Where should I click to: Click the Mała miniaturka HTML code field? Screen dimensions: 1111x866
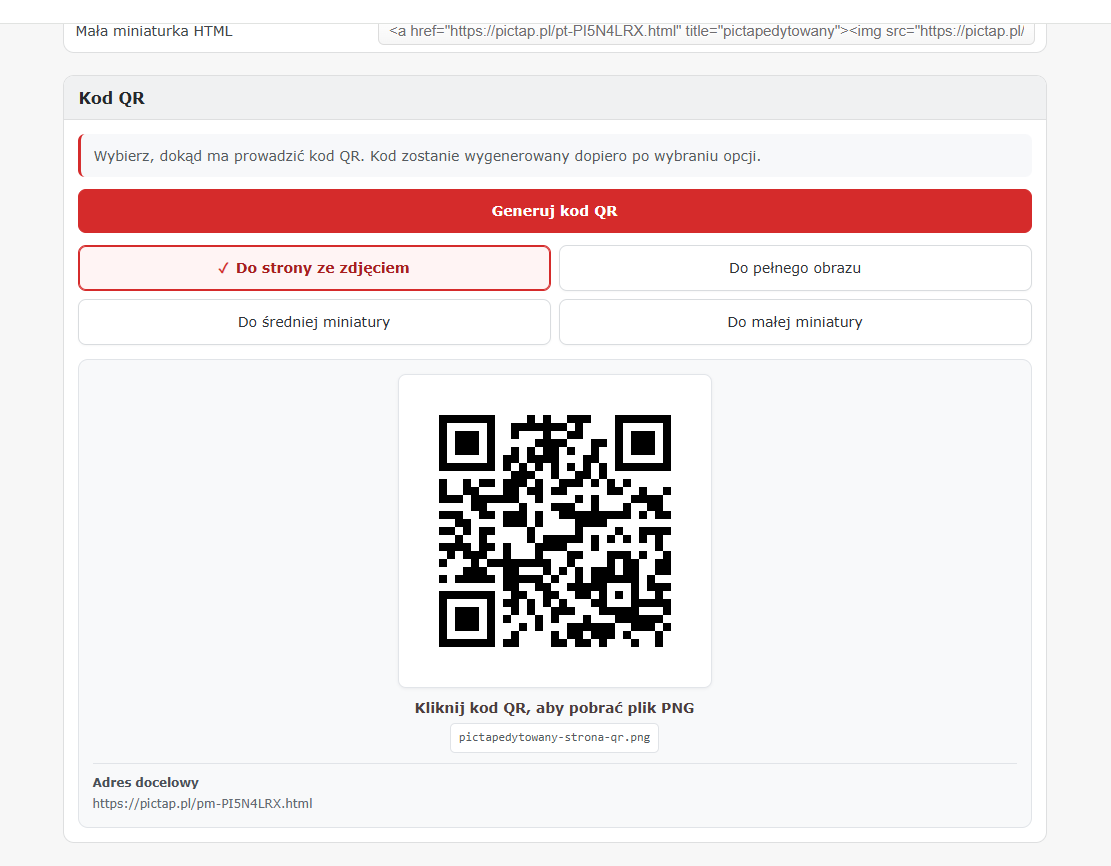(x=706, y=31)
